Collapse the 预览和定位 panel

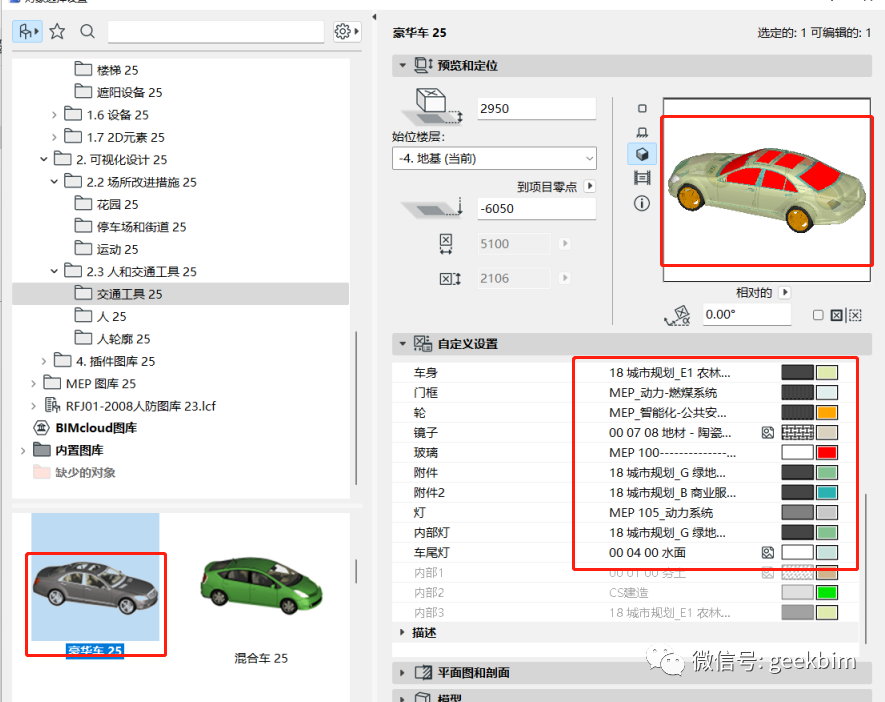click(x=402, y=65)
